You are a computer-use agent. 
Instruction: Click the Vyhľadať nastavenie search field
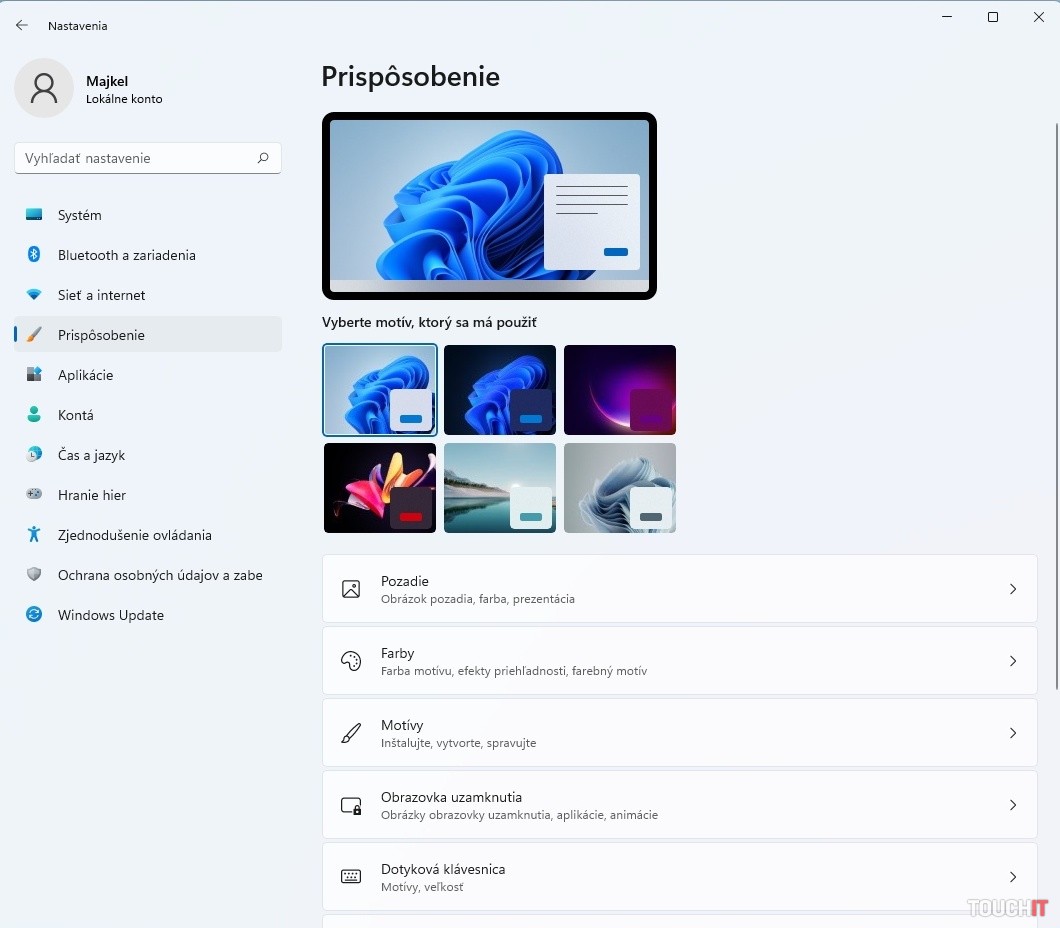[135, 158]
